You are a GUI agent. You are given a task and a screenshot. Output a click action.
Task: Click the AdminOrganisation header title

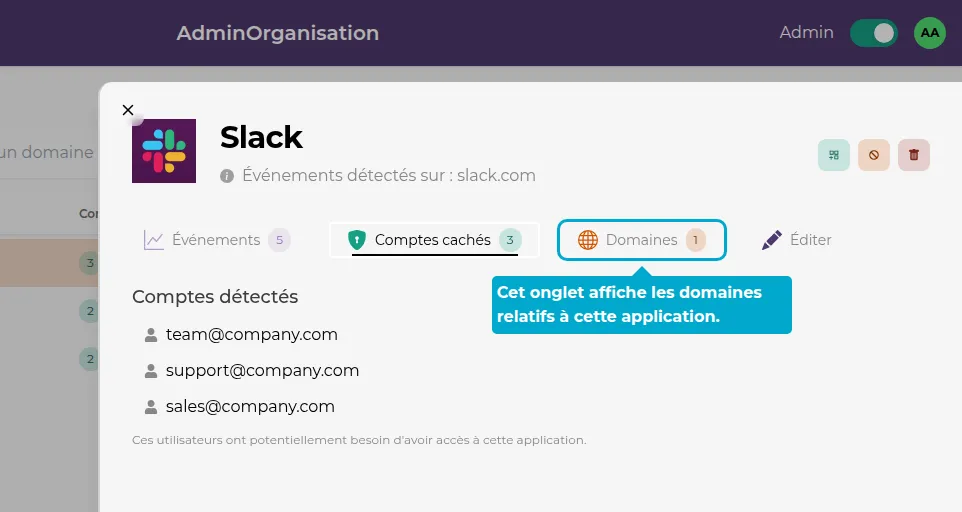click(x=278, y=33)
